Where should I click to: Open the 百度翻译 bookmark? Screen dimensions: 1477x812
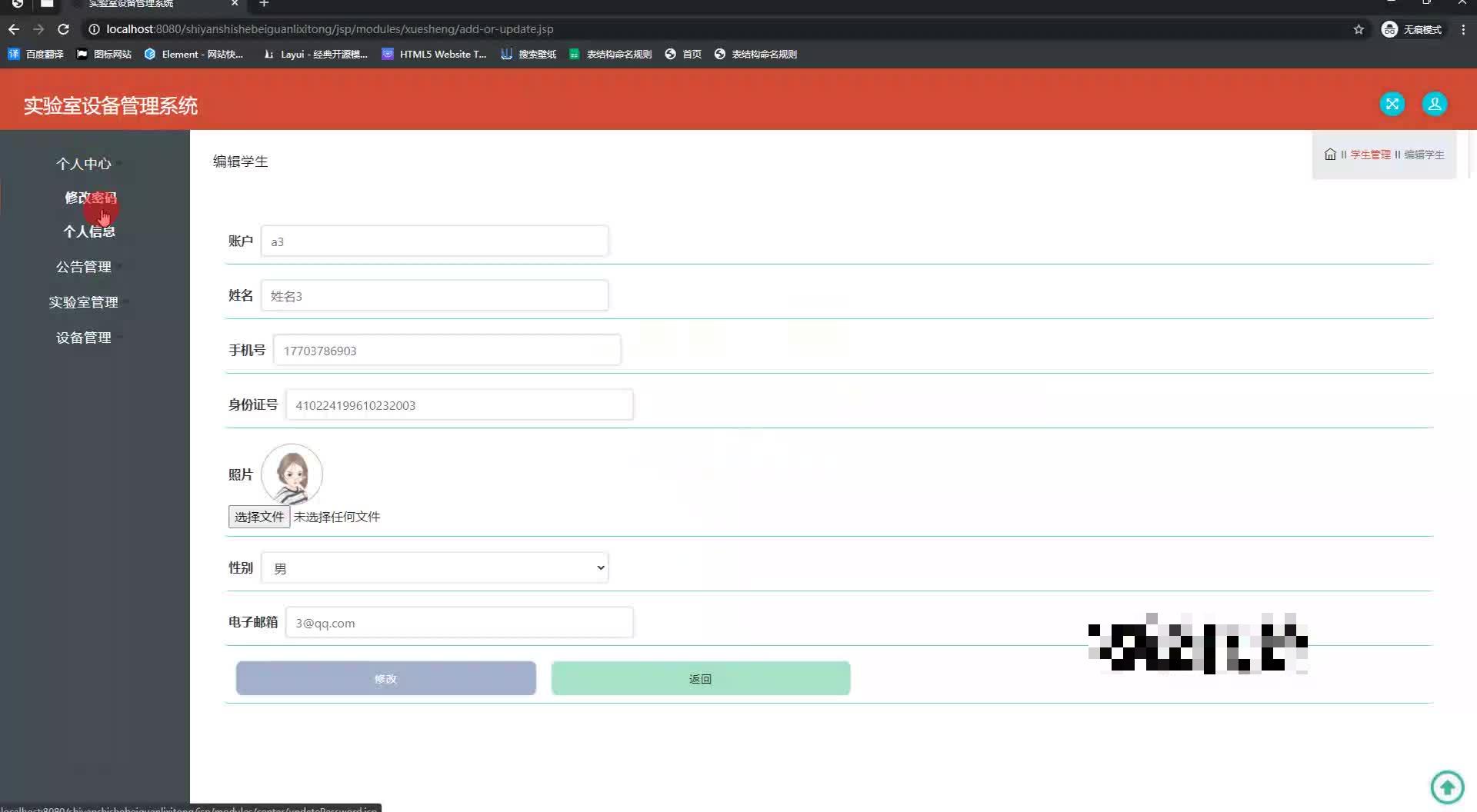tap(35, 54)
